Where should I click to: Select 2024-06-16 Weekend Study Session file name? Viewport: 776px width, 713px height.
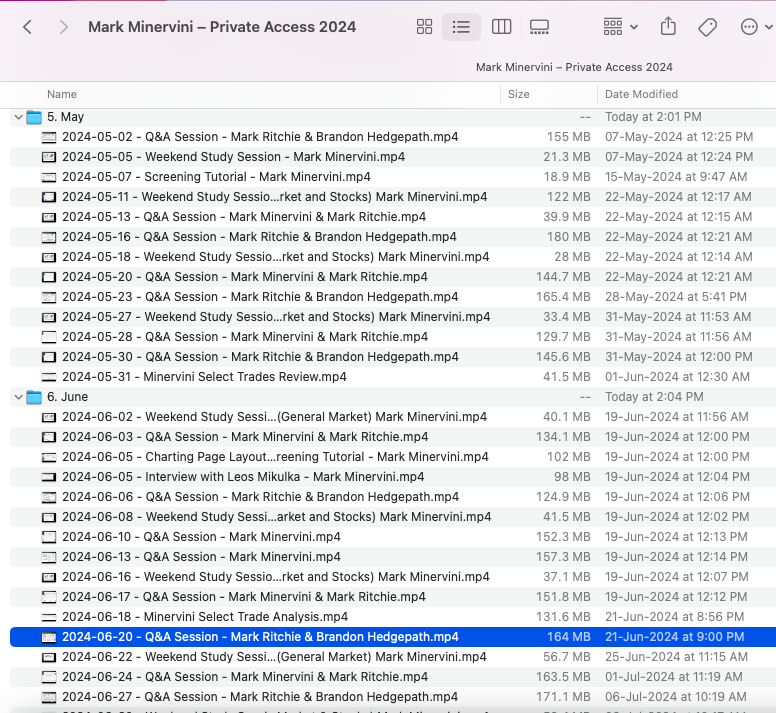coord(276,577)
